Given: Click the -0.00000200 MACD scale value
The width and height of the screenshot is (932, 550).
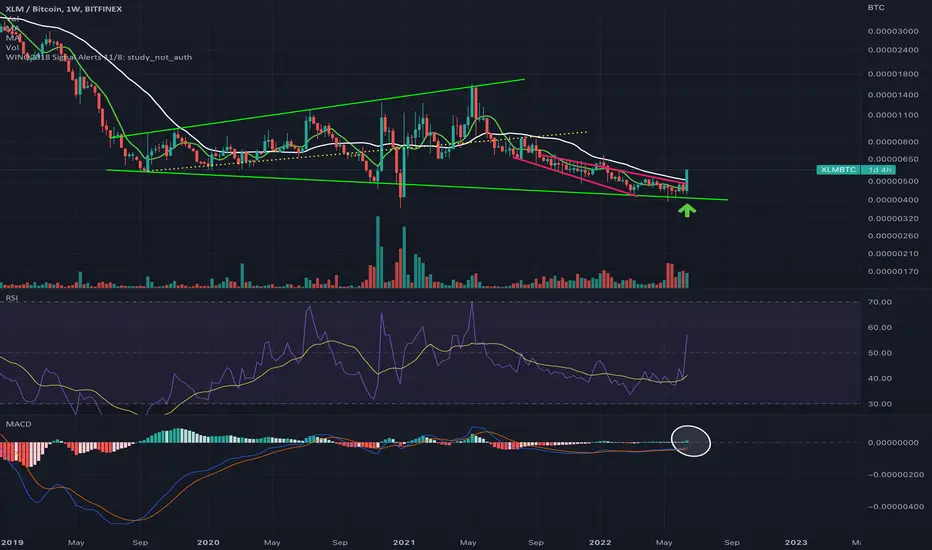Looking at the screenshot, I should tap(895, 474).
